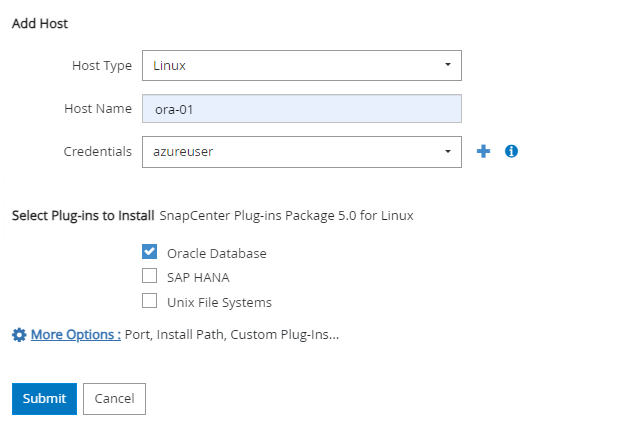Click the plus icon to add credentials
Screen dimensions: 622x435
[483, 152]
